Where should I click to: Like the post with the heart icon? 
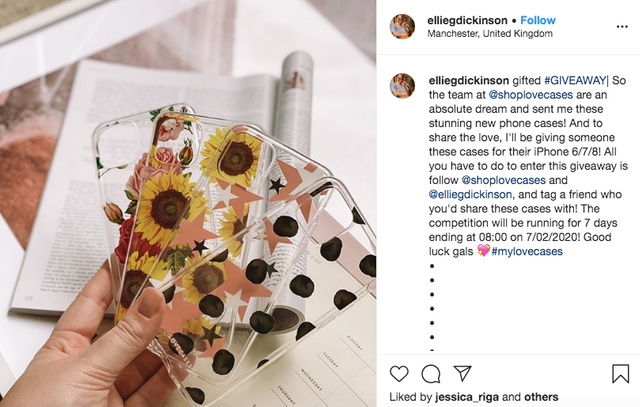click(399, 374)
